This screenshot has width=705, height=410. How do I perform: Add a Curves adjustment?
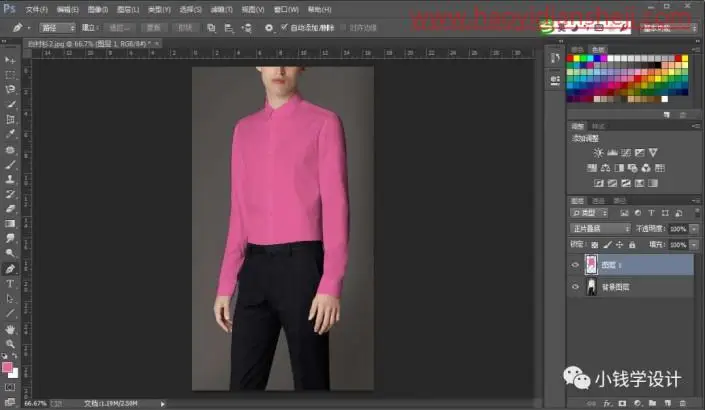(x=626, y=153)
